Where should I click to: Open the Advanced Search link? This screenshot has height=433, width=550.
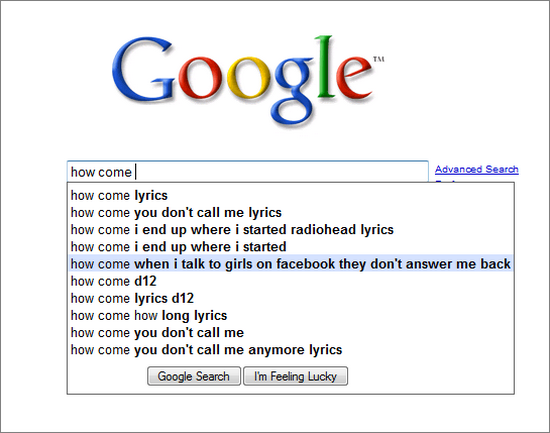coord(477,169)
